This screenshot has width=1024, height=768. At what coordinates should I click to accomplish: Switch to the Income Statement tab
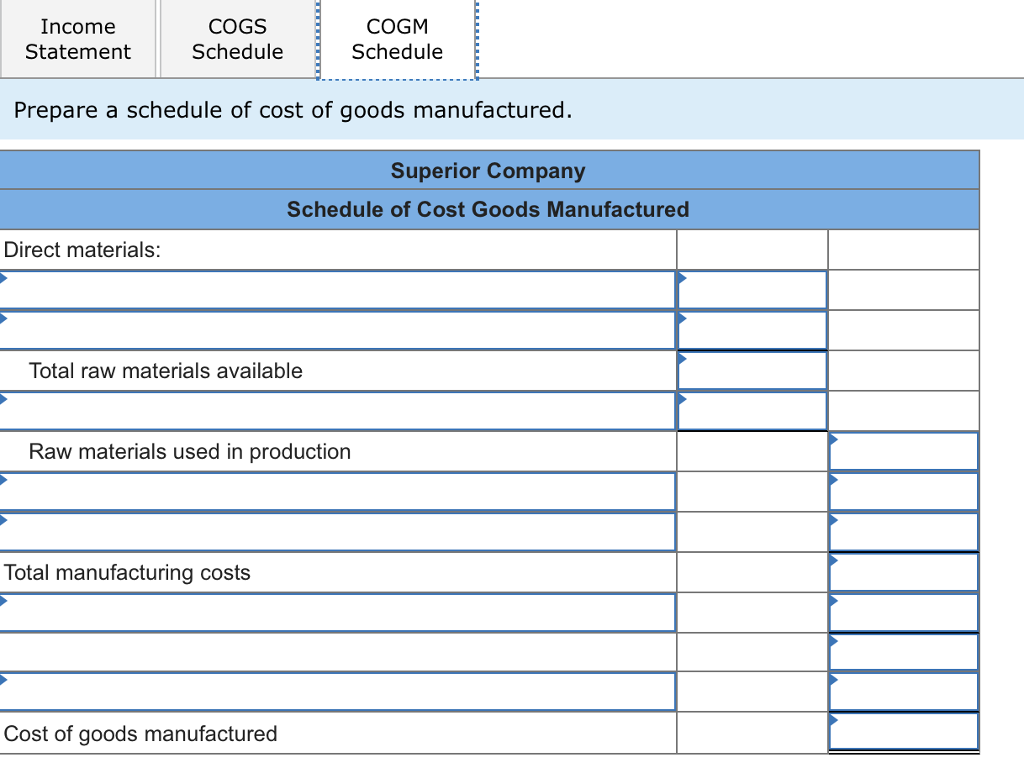coord(78,39)
